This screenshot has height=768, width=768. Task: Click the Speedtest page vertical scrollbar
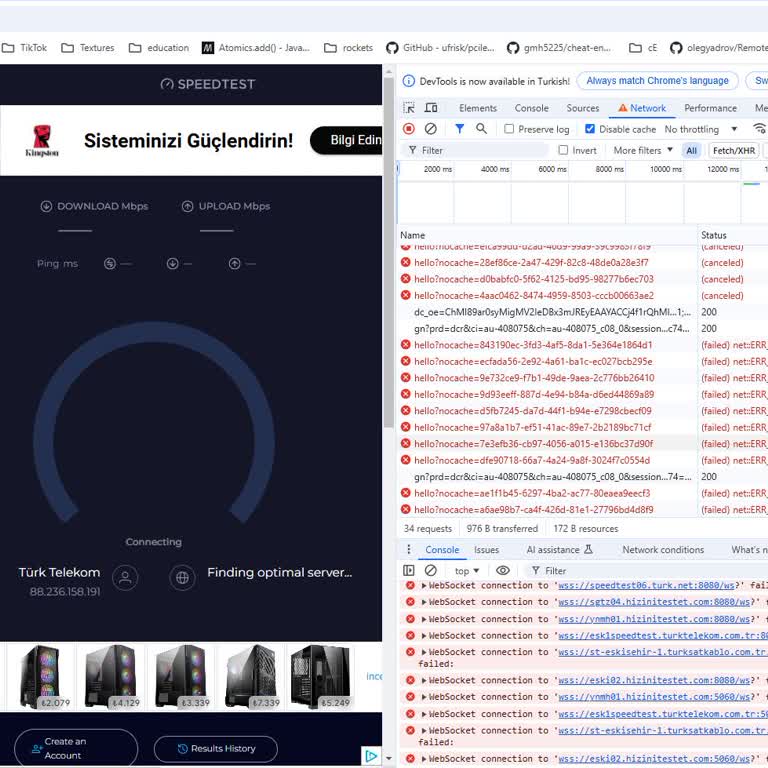pos(389,250)
